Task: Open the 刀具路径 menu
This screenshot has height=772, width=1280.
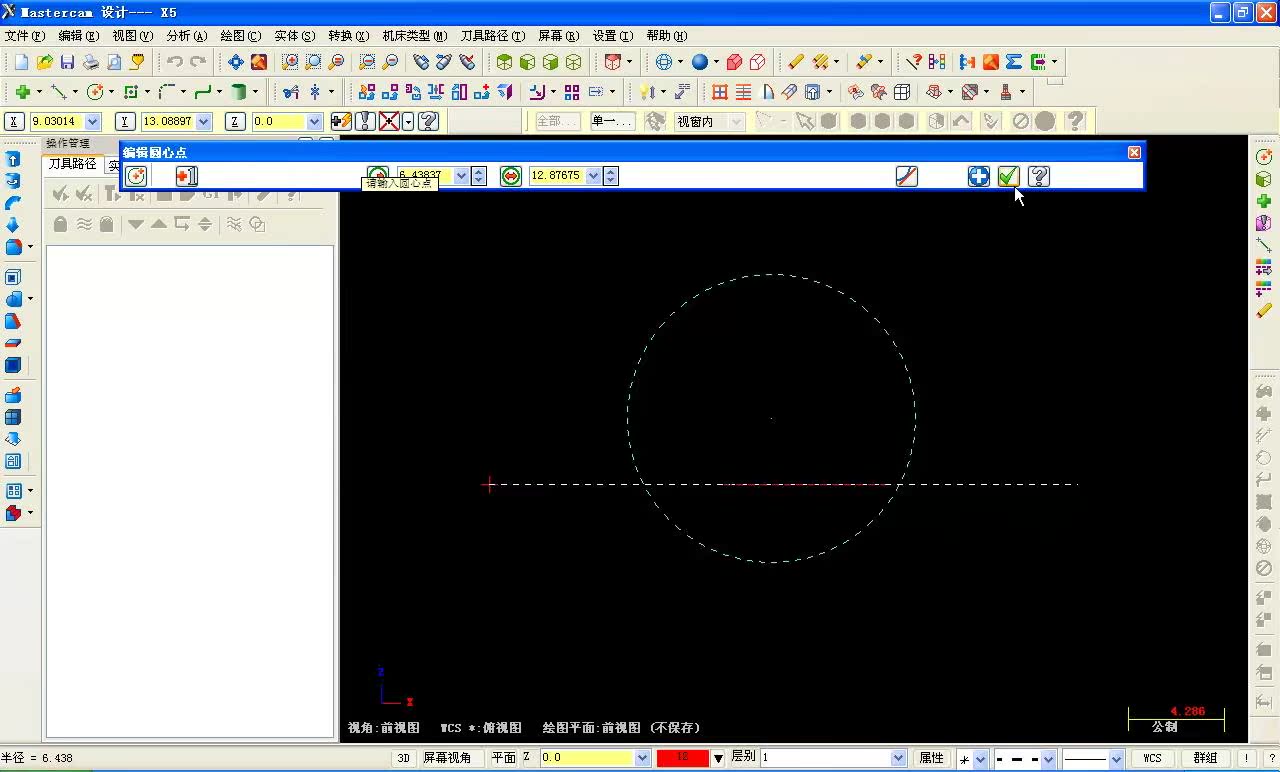Action: click(x=492, y=35)
